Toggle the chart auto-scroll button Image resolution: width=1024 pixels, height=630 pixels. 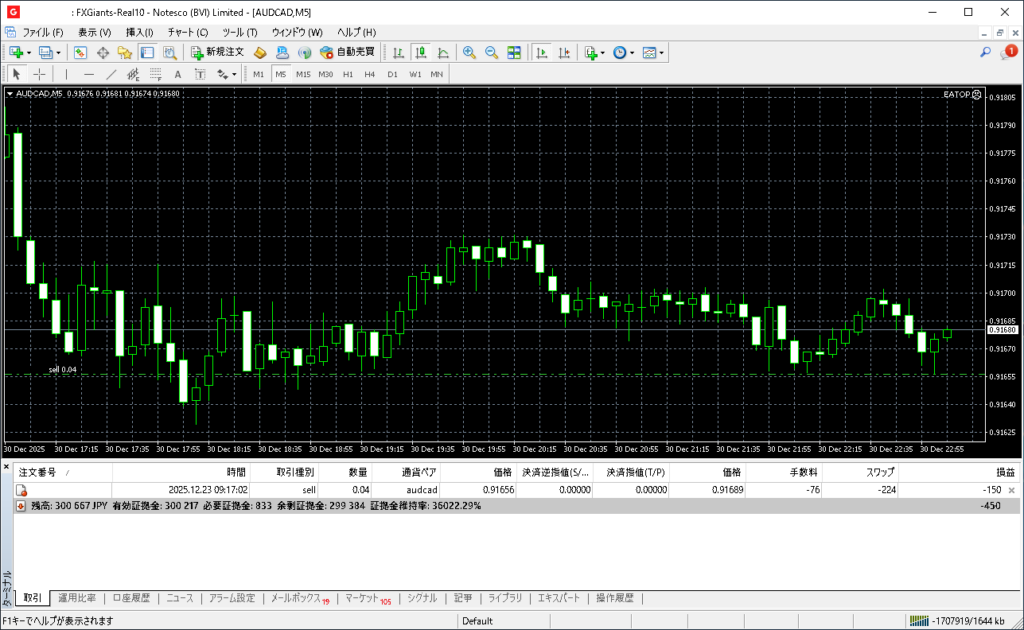point(543,52)
